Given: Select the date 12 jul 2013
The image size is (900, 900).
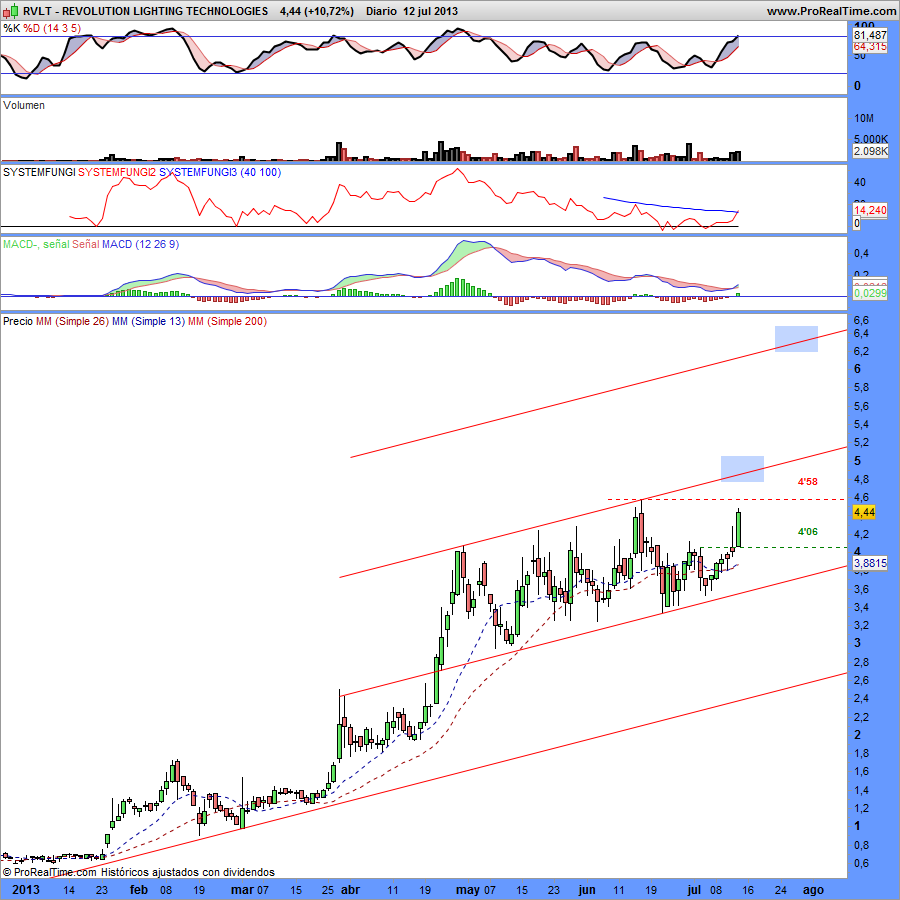Looking at the screenshot, I should (x=430, y=11).
